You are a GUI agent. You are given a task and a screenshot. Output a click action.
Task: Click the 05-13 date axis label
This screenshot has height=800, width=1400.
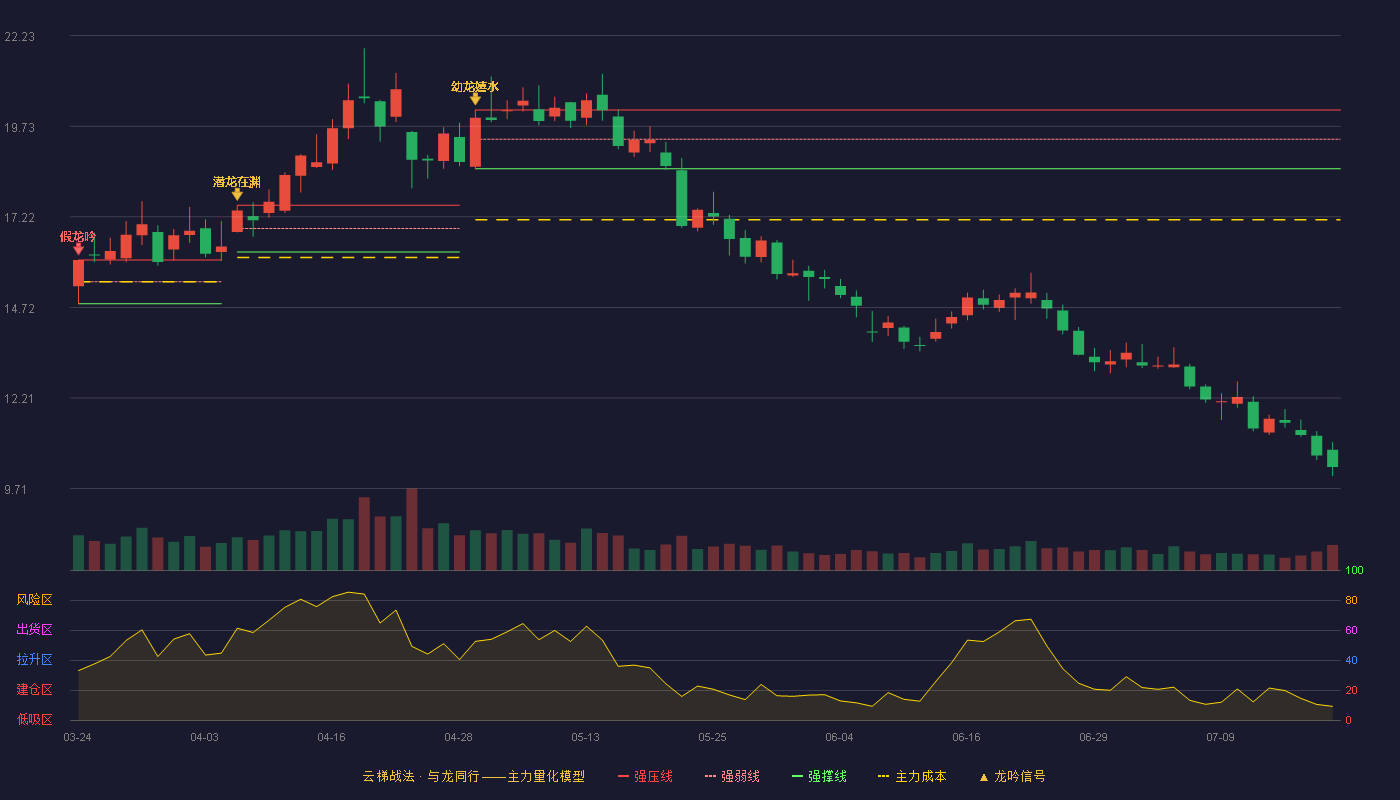click(x=585, y=737)
